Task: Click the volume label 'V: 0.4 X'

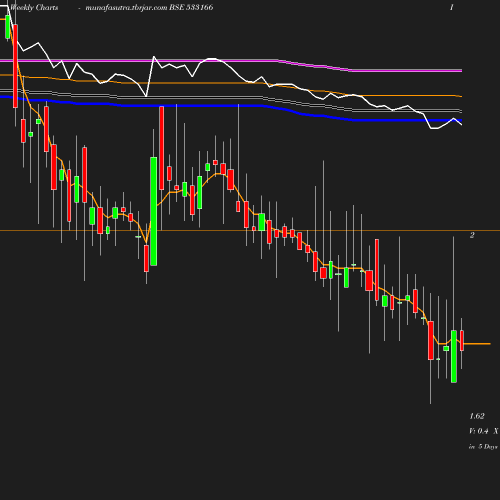Action: click(483, 431)
